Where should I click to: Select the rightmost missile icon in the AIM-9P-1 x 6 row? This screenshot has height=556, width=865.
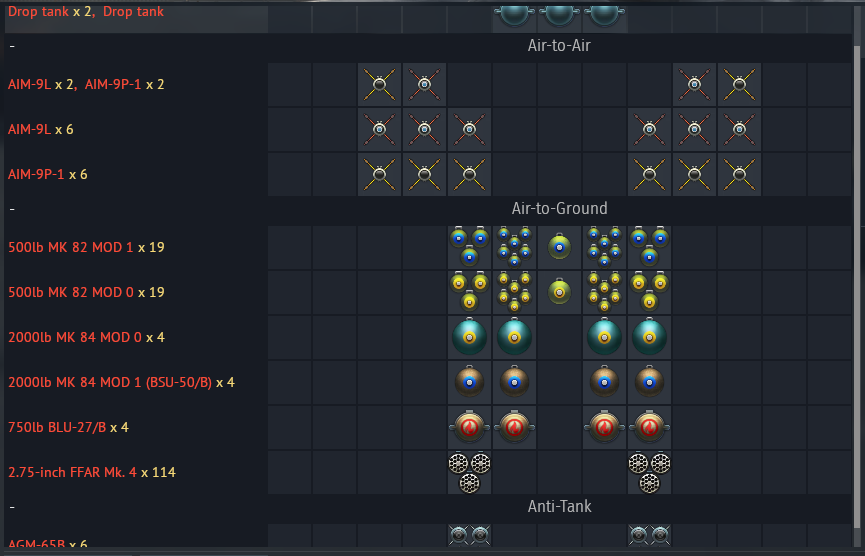pyautogui.click(x=739, y=174)
